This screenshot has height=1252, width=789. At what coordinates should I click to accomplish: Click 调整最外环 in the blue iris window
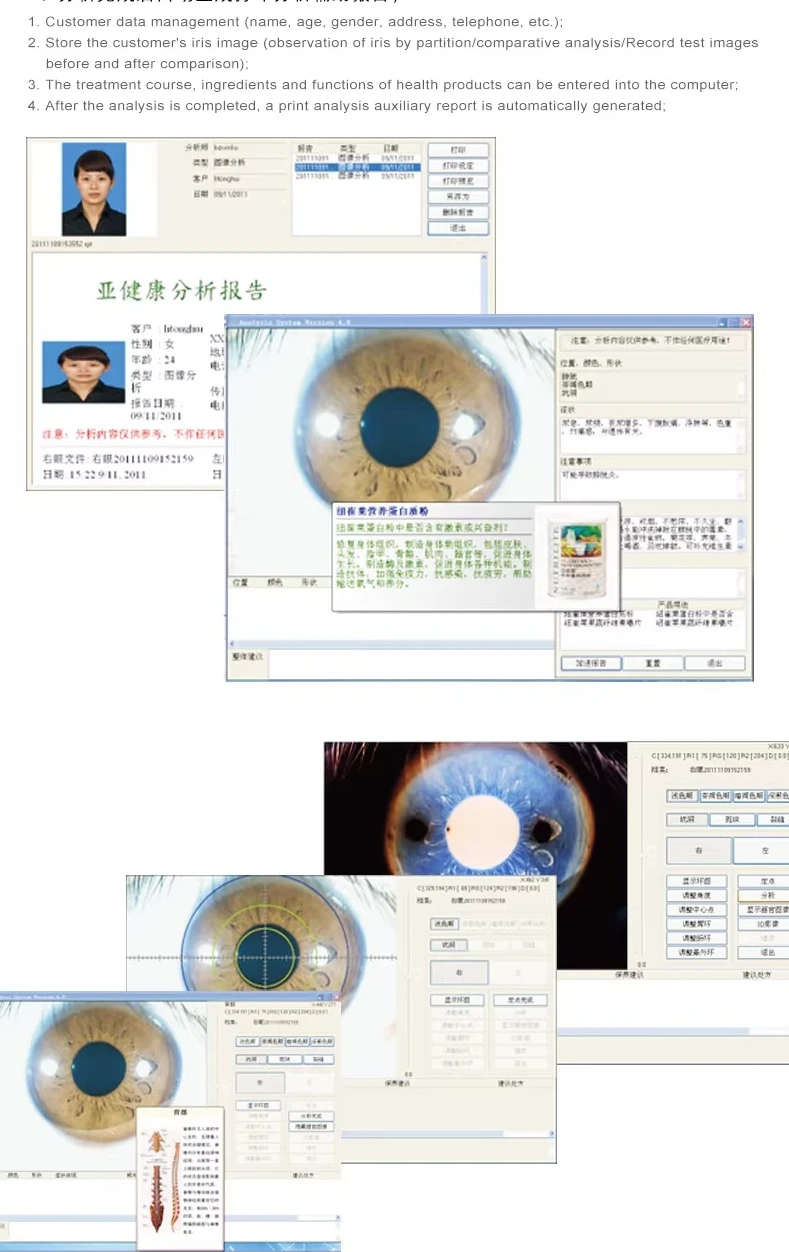[696, 953]
